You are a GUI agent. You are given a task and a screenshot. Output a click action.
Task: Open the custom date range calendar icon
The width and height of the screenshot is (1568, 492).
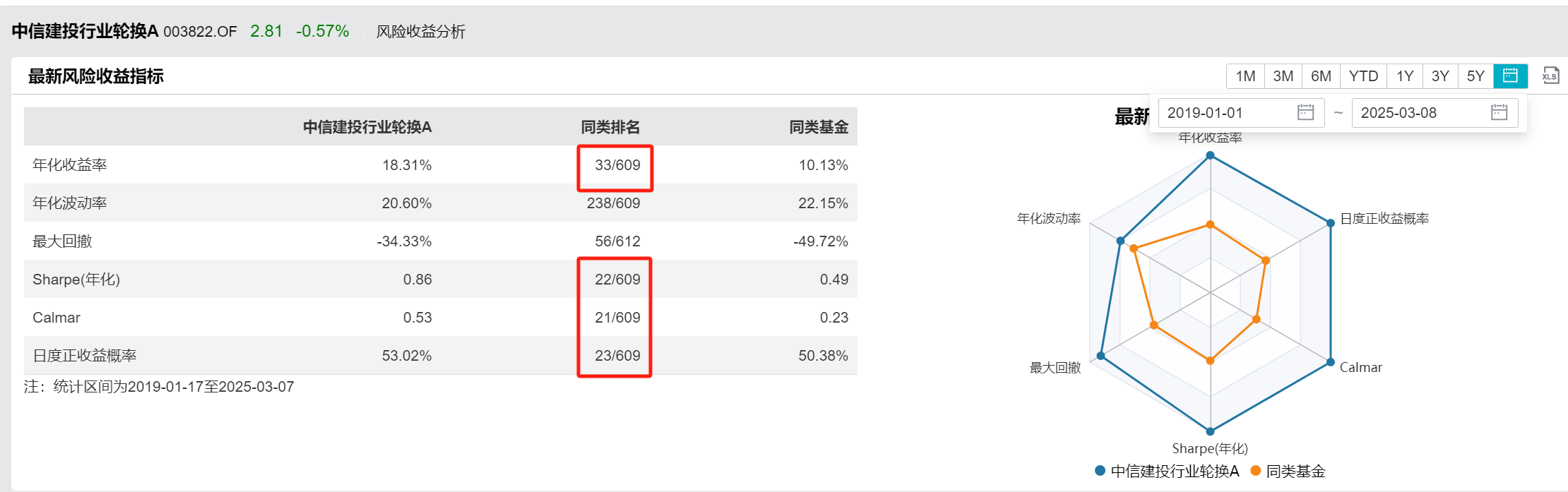(1510, 76)
